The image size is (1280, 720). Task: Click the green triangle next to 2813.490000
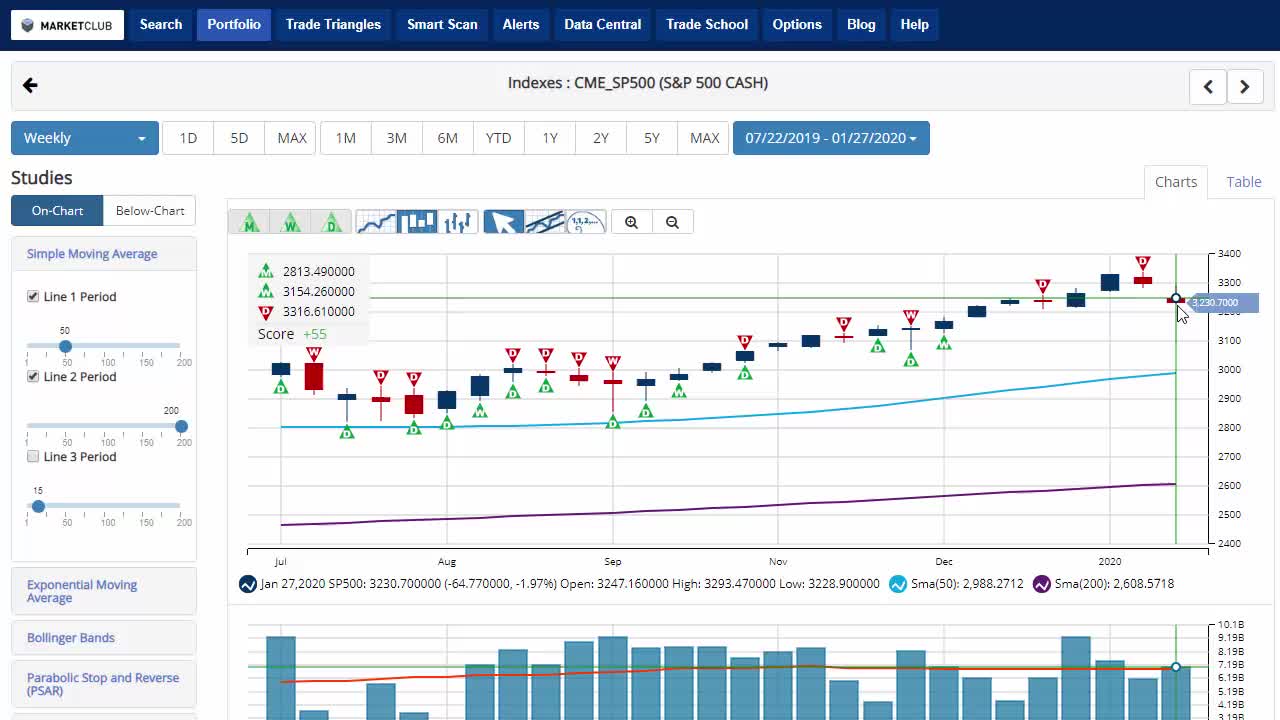(x=266, y=271)
